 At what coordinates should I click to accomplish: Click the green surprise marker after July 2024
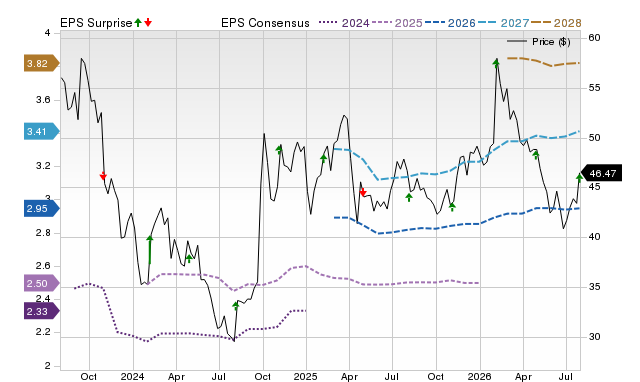click(x=236, y=306)
